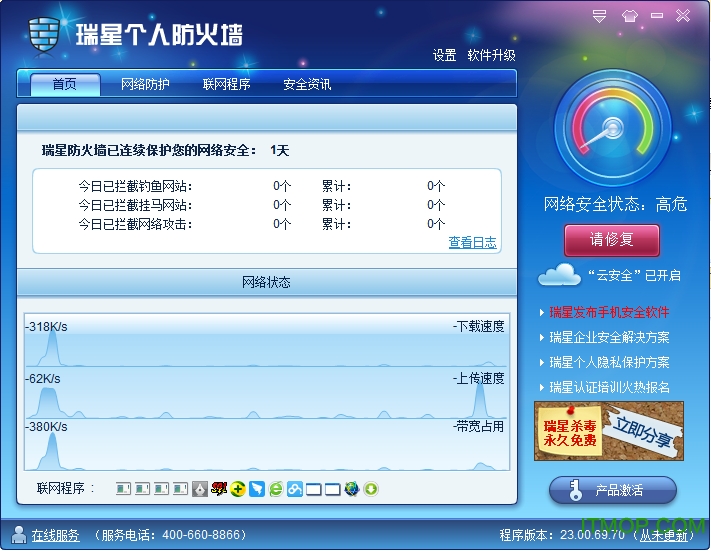Close the Rising firewall window
711x551 pixels.
683,16
